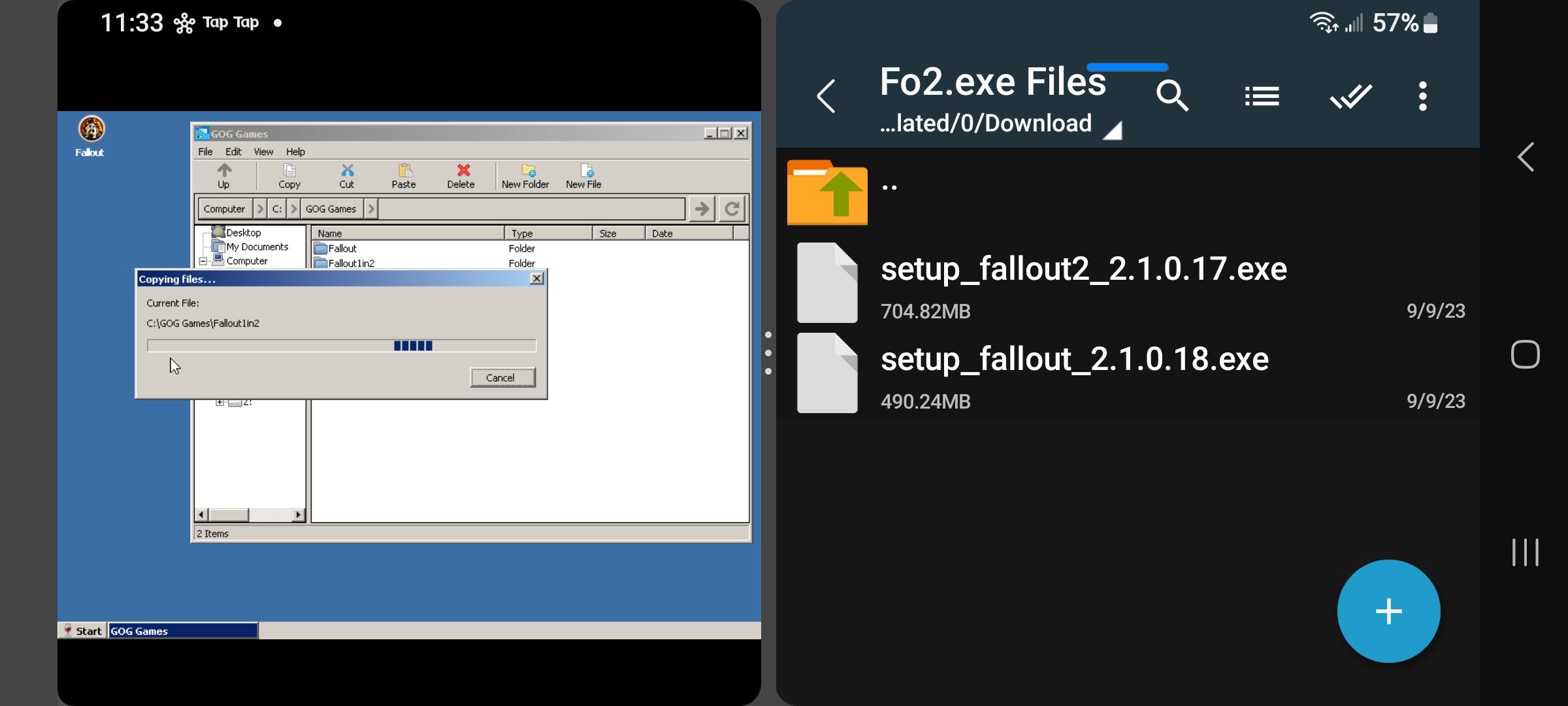Select the GOG Games breadcrumb segment
Viewport: 1568px width, 706px height.
click(x=331, y=209)
